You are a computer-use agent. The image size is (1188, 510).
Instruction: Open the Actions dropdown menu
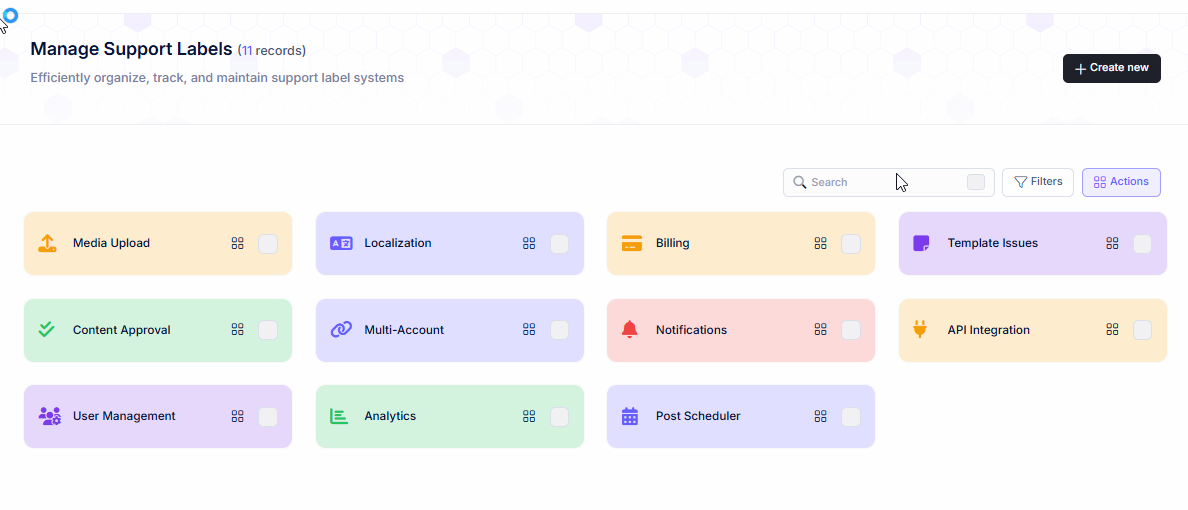point(1121,182)
